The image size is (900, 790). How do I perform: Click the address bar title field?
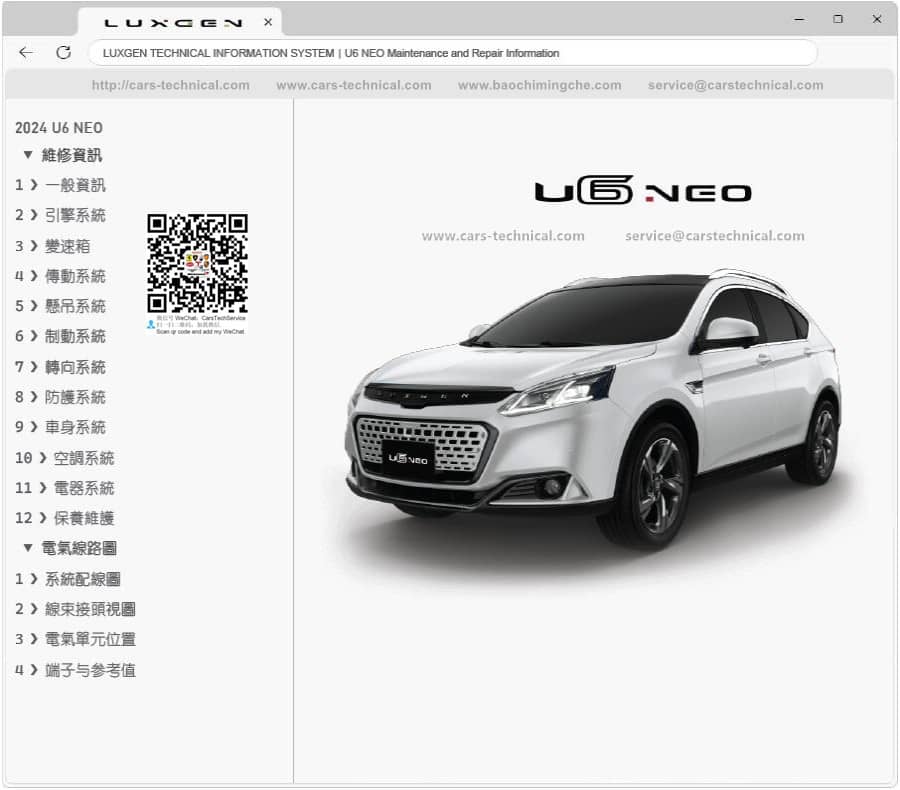tap(452, 53)
